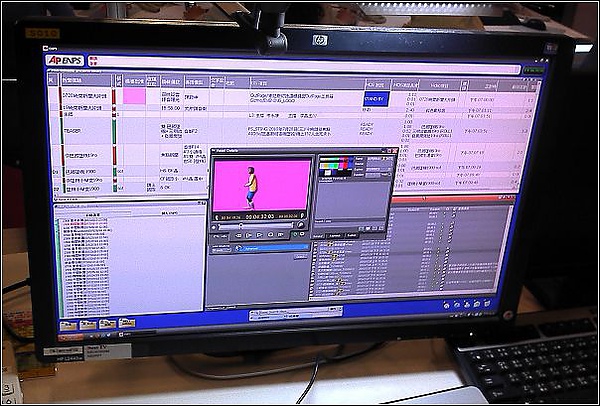Click the fourth icon in the bottom taskbar
600x406 pixels.
point(126,323)
